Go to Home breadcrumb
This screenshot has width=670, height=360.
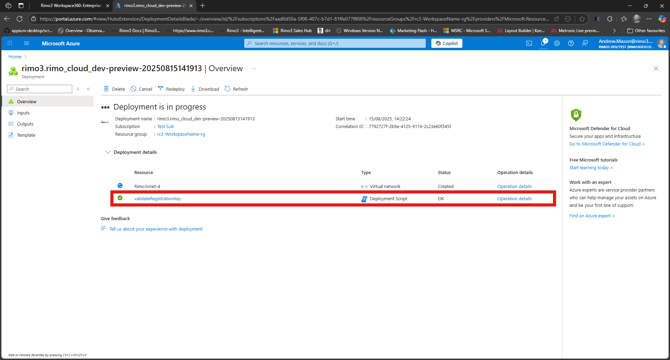click(15, 56)
